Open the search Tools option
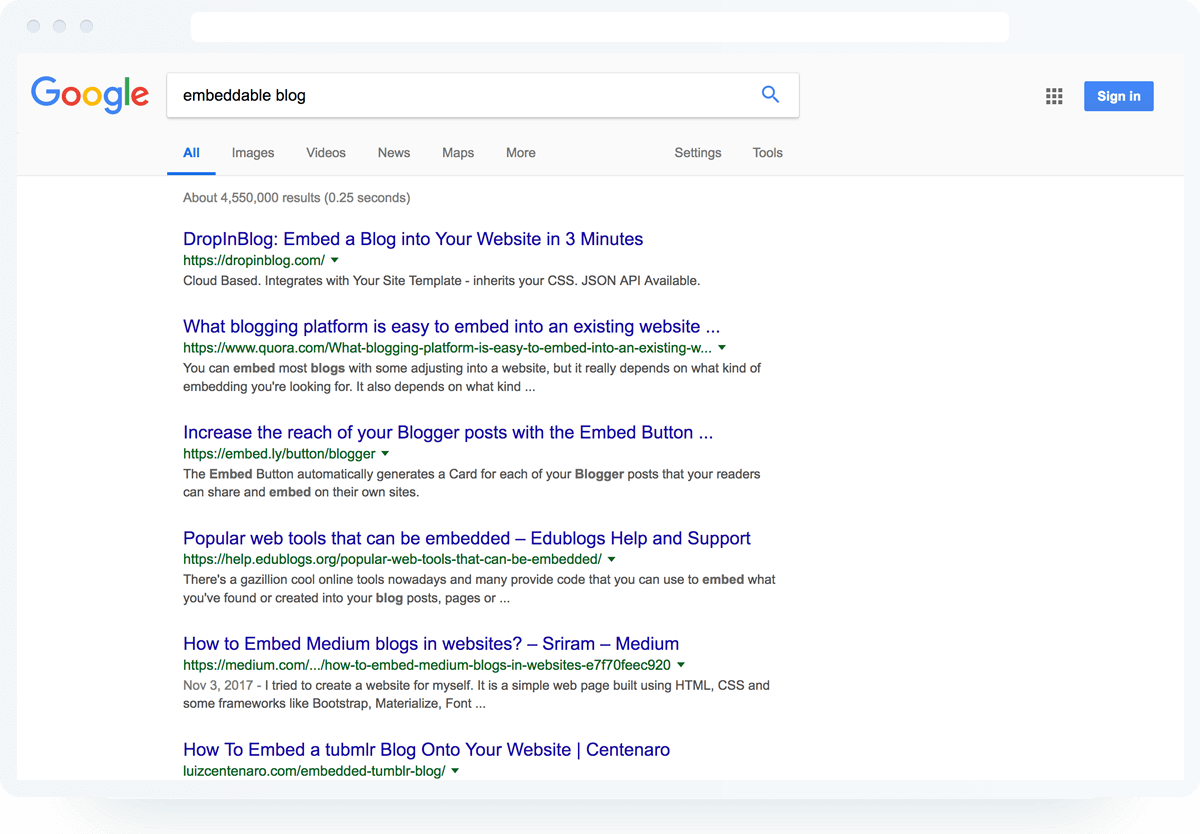Viewport: 1200px width, 834px height. (x=768, y=153)
